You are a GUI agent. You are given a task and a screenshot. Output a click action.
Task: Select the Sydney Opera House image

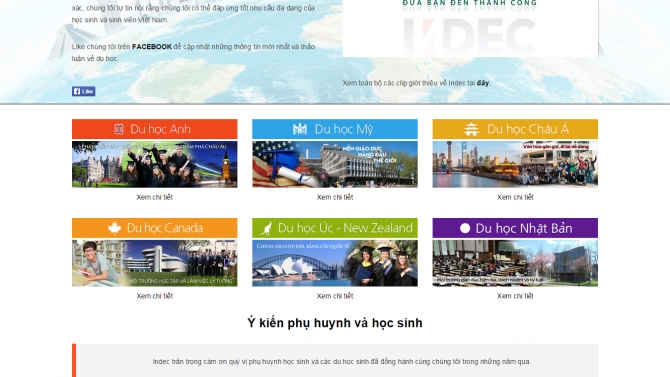tap(335, 263)
